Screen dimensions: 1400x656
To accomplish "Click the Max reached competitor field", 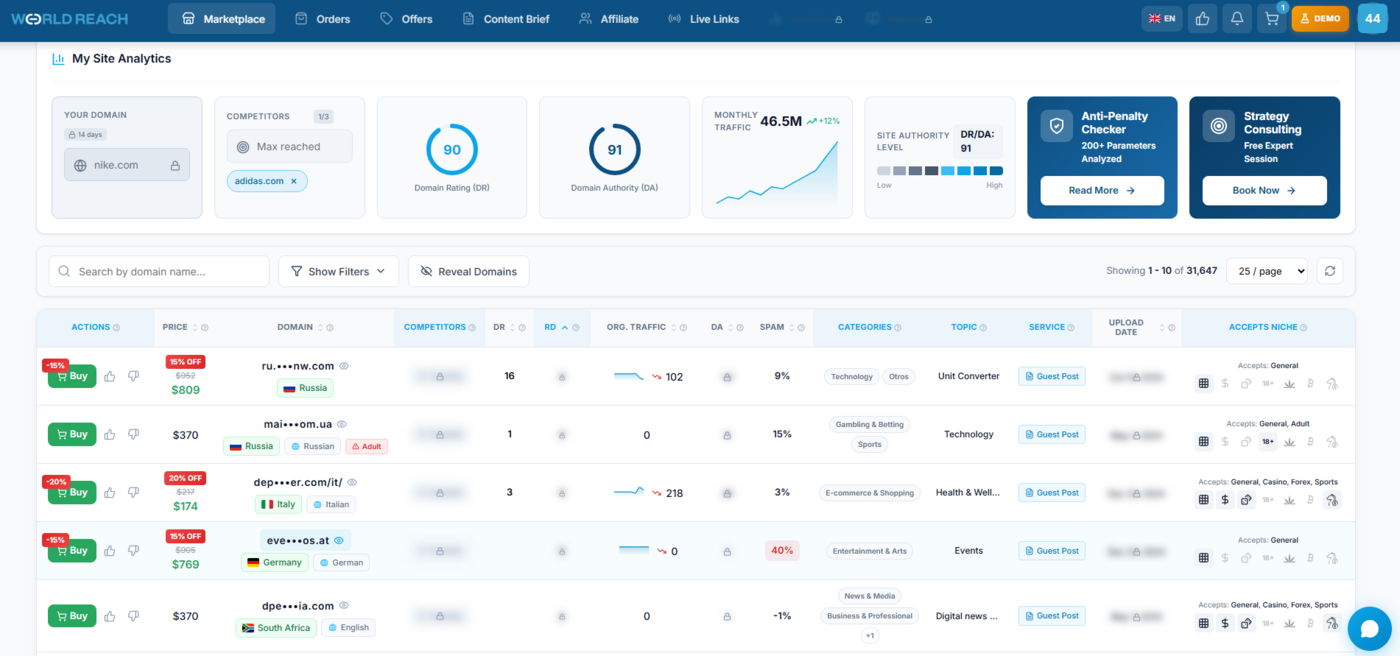I will pos(289,146).
